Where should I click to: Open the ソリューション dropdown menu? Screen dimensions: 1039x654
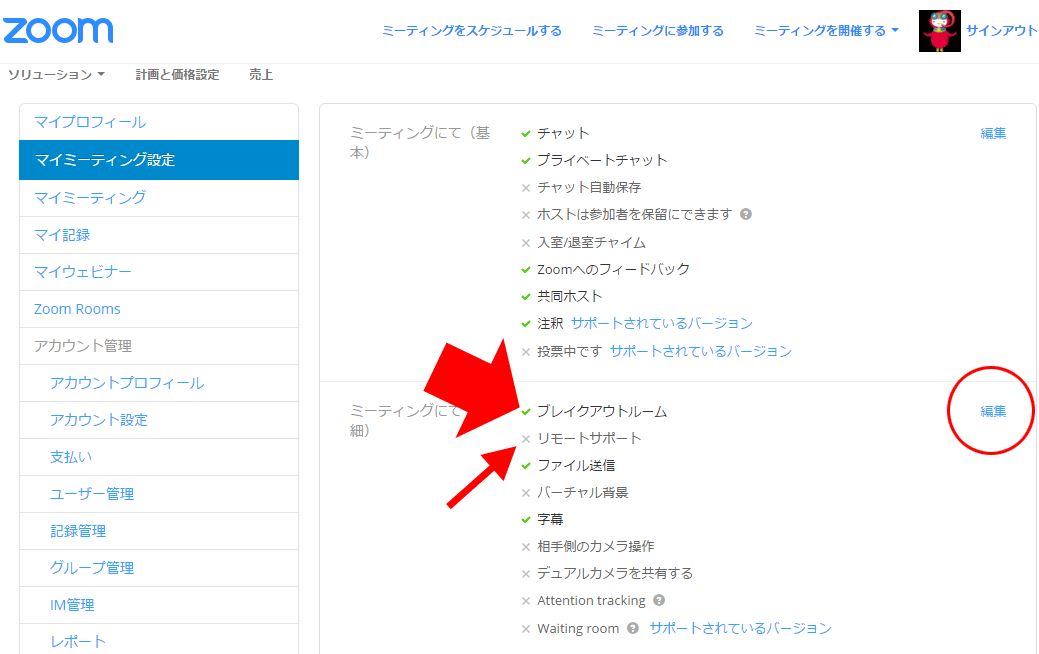56,75
